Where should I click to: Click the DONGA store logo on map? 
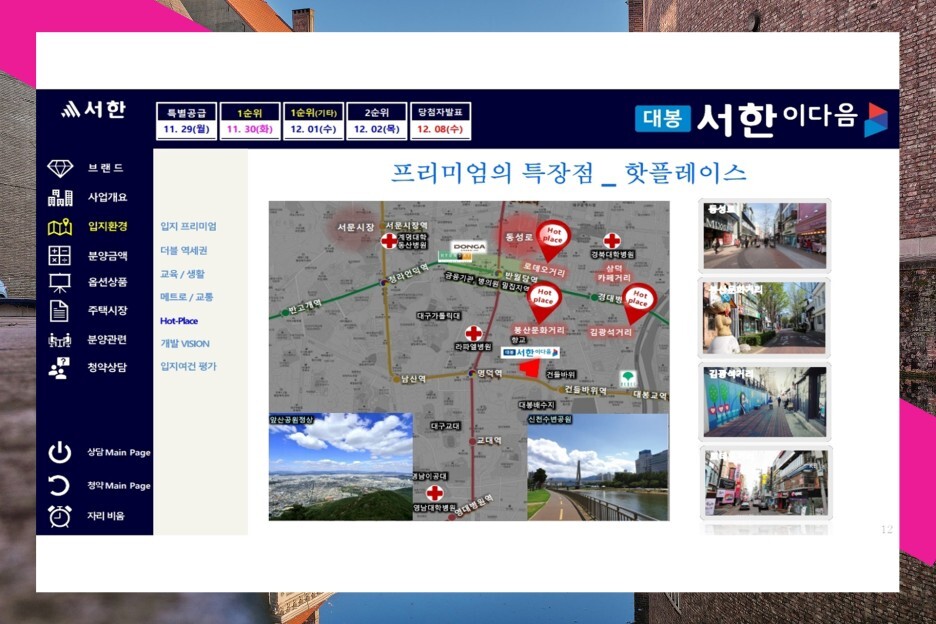coord(469,247)
